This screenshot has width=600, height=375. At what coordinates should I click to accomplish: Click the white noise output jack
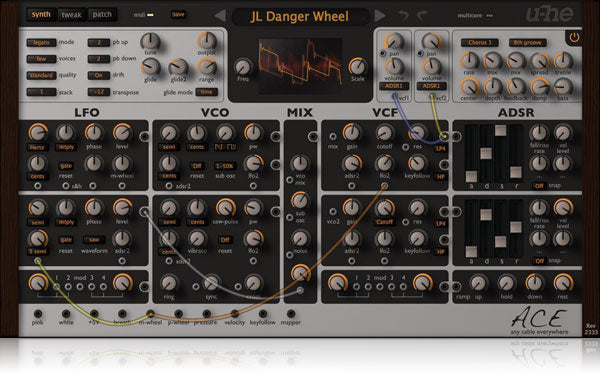(66, 314)
